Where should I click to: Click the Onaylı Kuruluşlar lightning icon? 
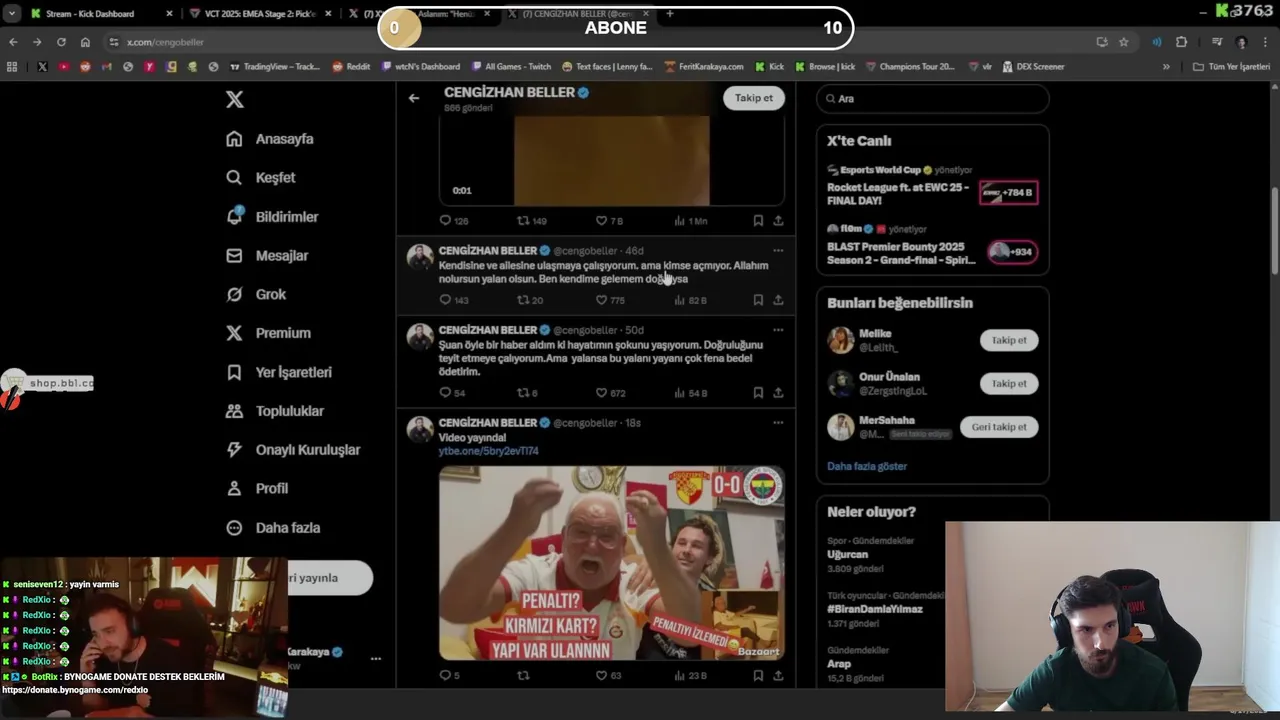234,450
